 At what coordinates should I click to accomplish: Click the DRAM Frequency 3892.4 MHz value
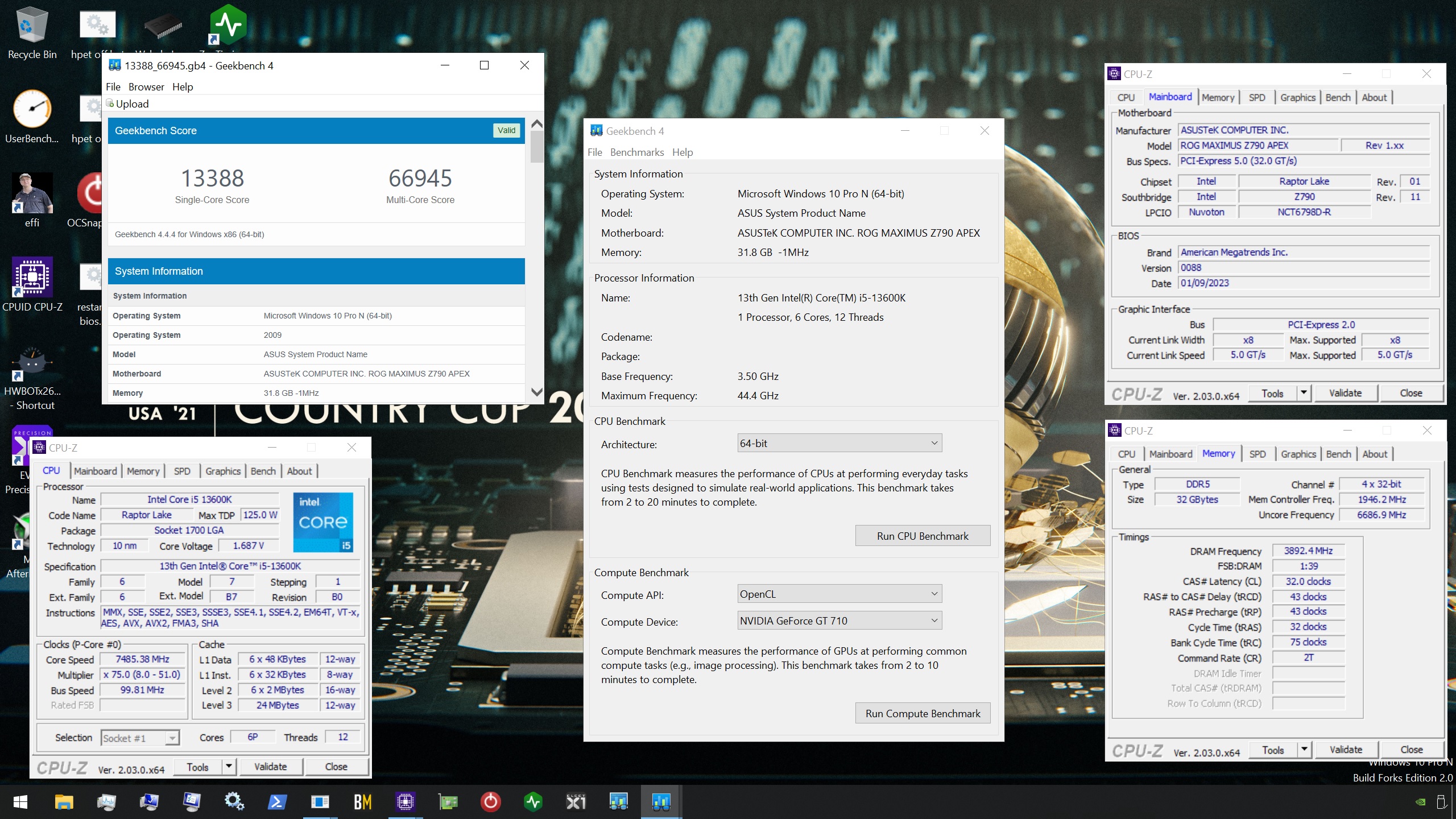coord(1308,551)
